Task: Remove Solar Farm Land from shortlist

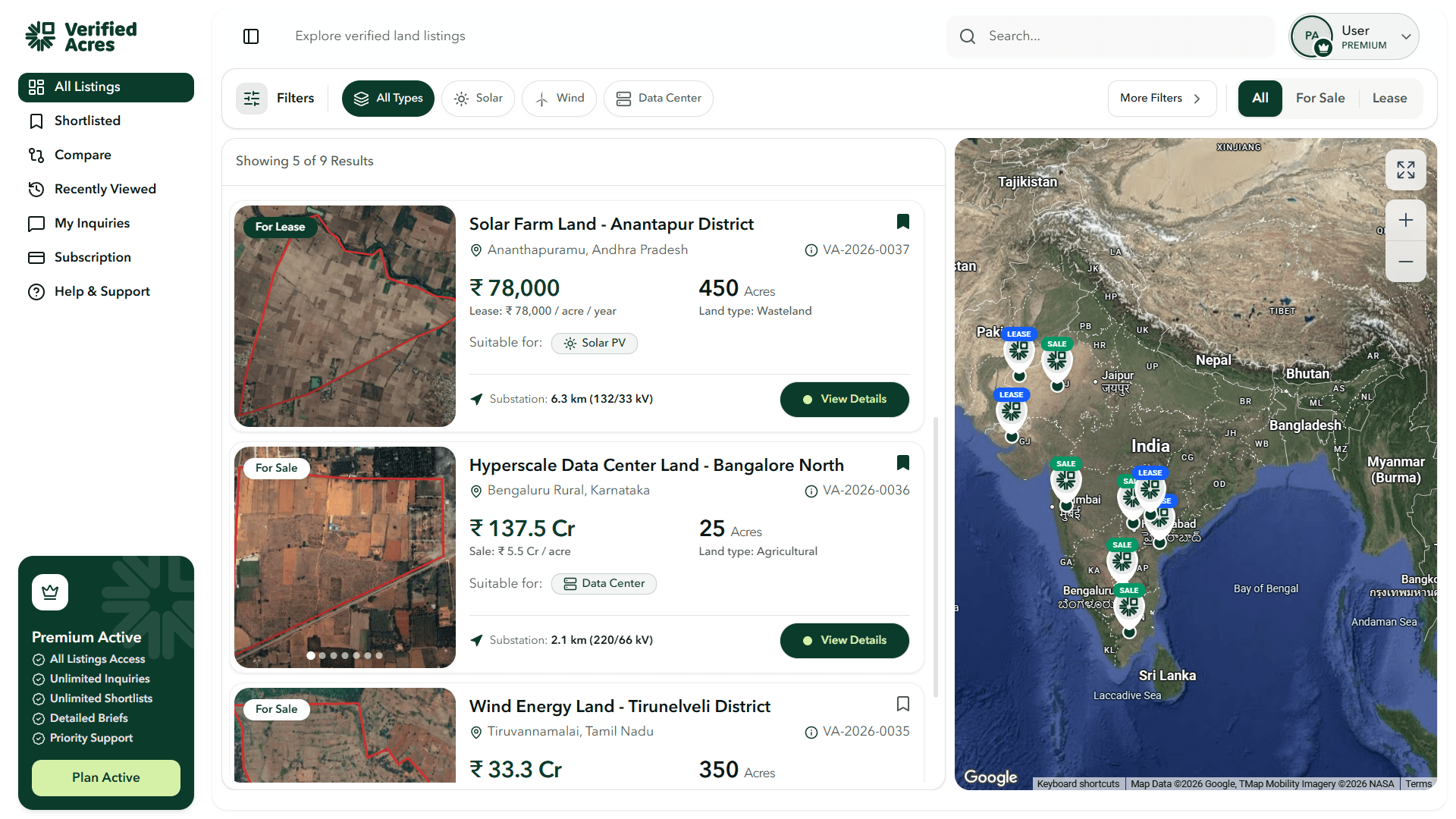Action: pyautogui.click(x=902, y=221)
